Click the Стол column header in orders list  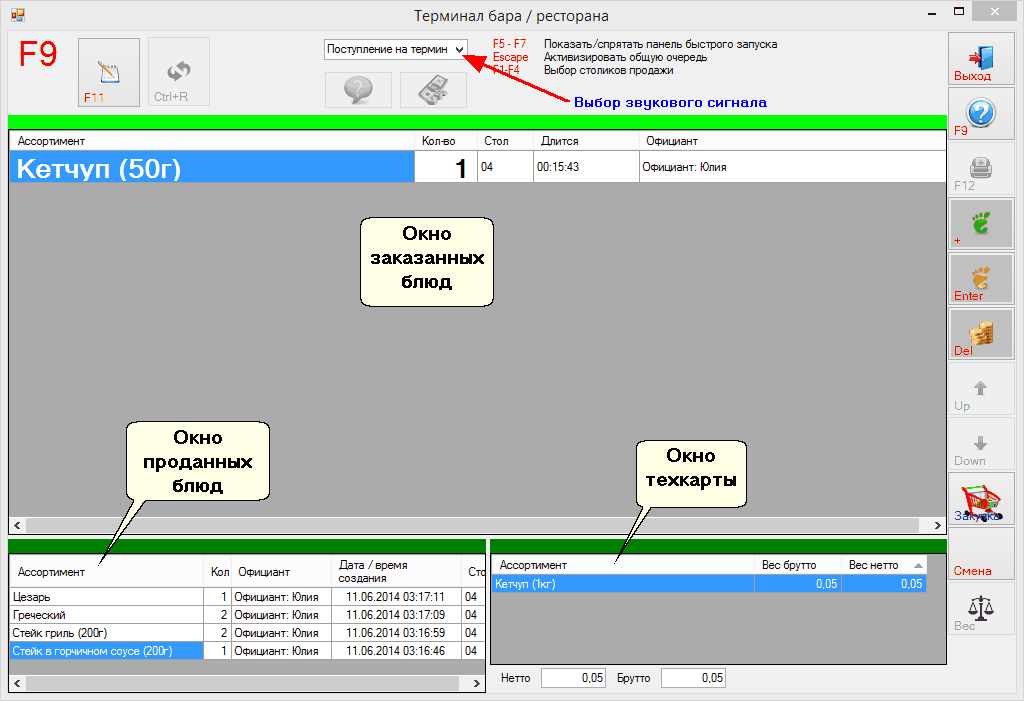[x=505, y=141]
